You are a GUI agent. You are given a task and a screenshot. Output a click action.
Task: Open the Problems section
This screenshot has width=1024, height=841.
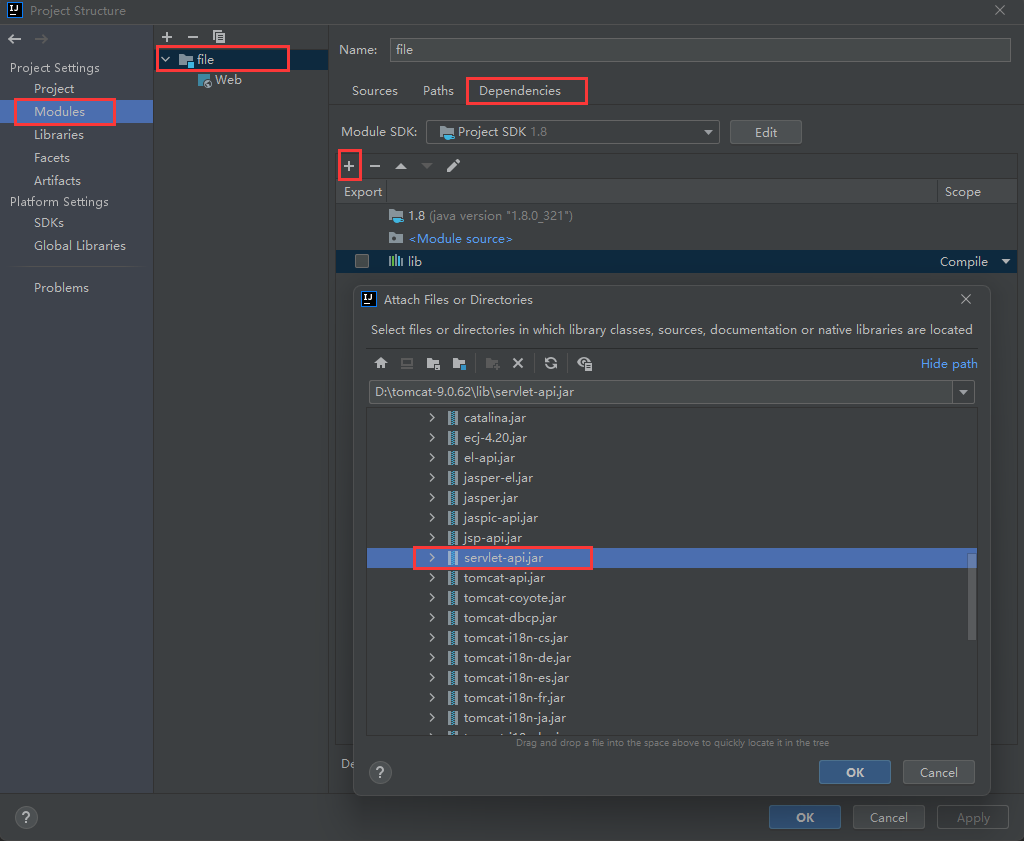pos(61,288)
